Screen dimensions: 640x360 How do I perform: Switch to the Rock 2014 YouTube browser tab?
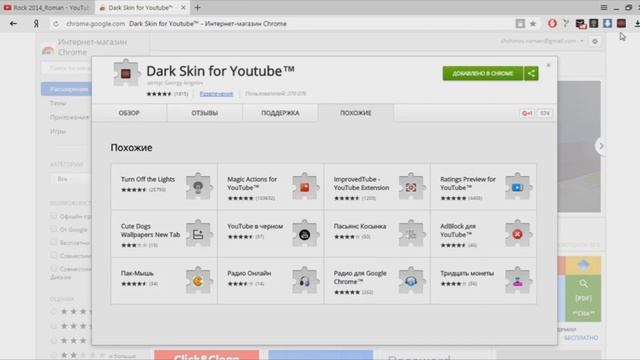click(x=47, y=7)
